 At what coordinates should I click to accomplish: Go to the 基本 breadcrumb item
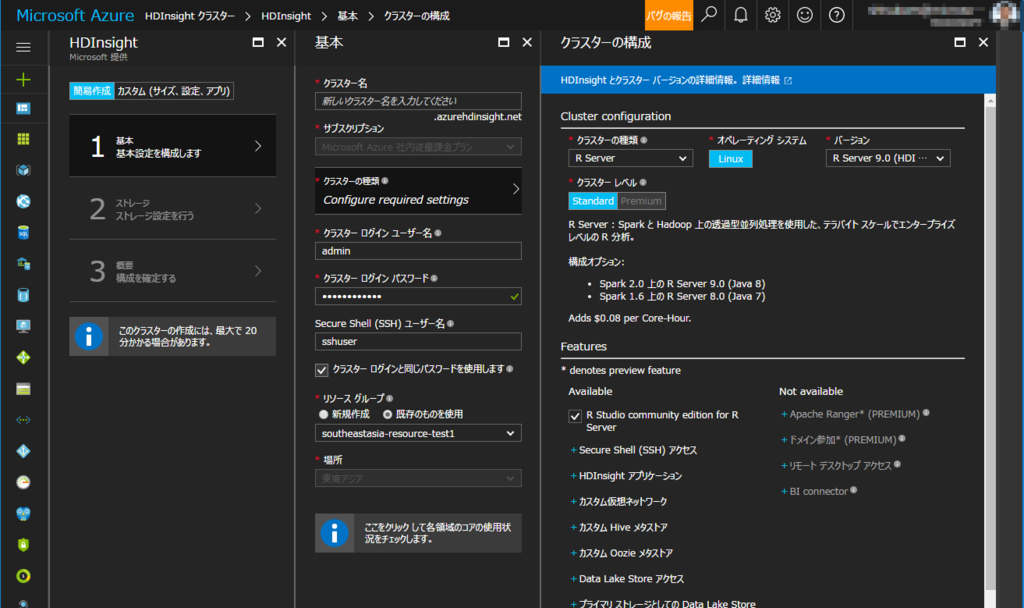[x=347, y=16]
